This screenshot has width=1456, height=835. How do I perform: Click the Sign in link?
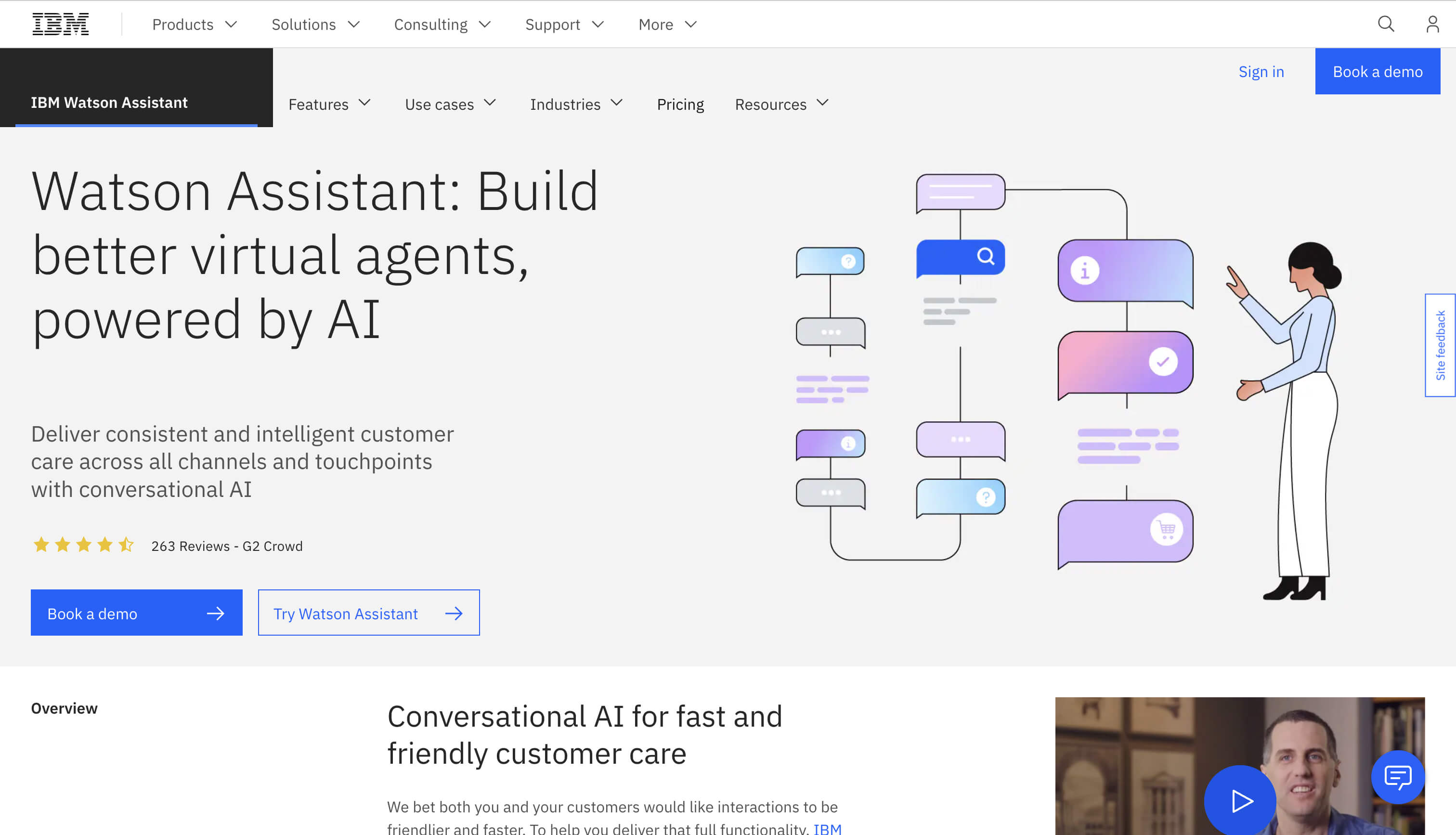[x=1261, y=72]
